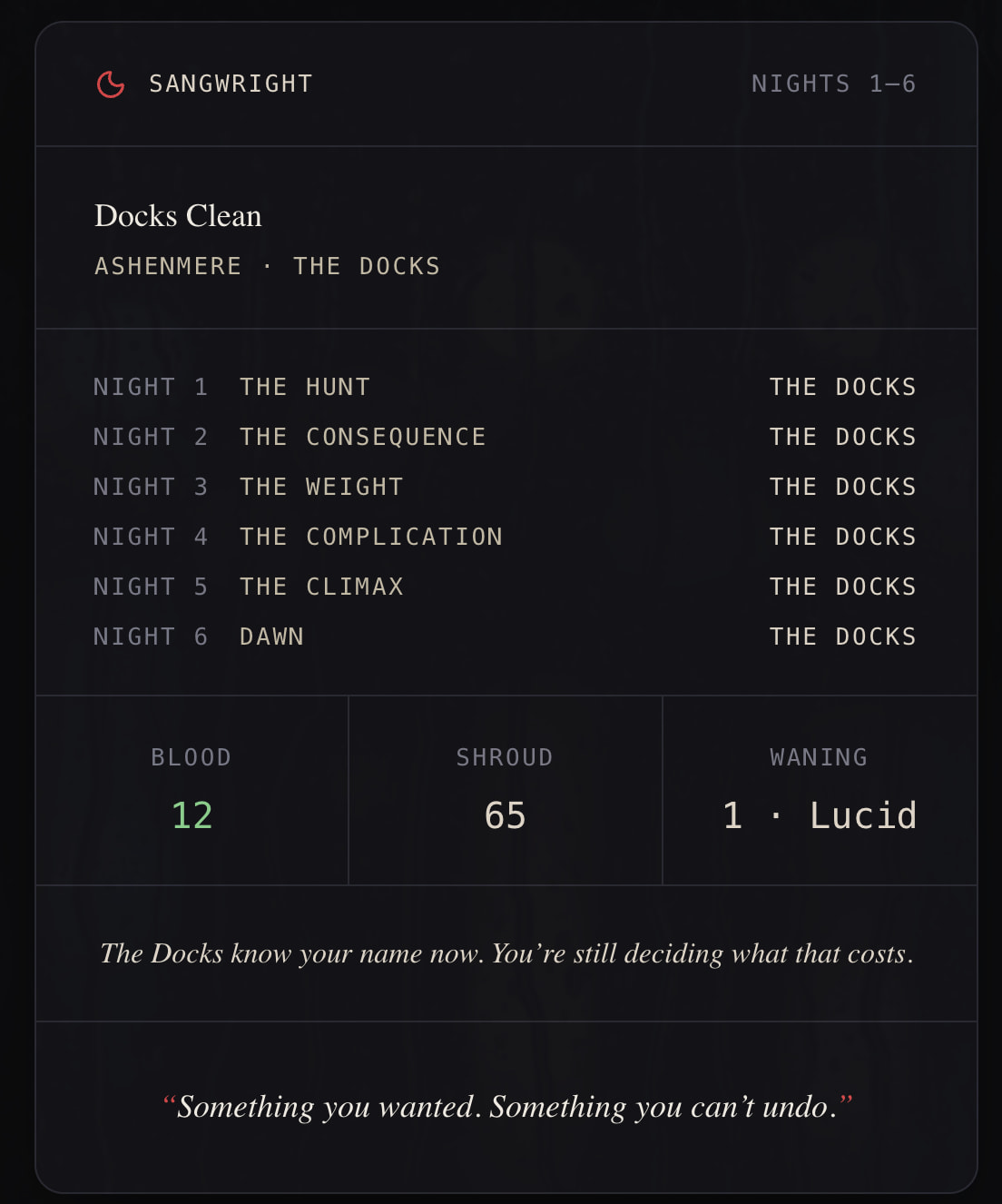
Task: Click the red crescent moon logo icon
Action: tap(111, 84)
